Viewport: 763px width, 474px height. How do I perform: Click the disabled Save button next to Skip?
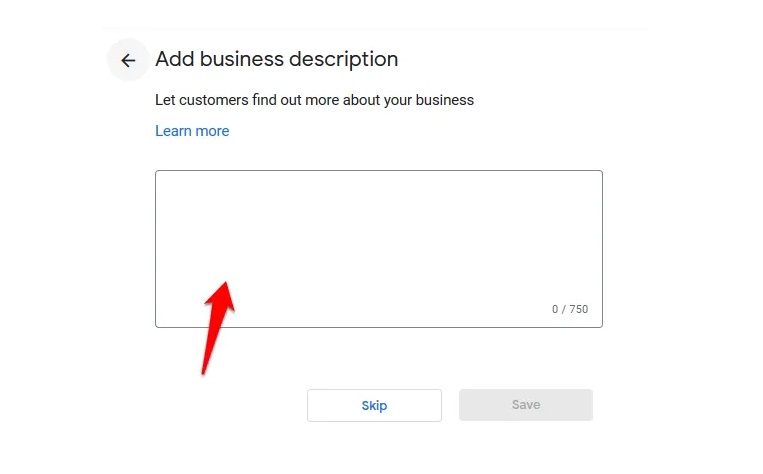525,405
